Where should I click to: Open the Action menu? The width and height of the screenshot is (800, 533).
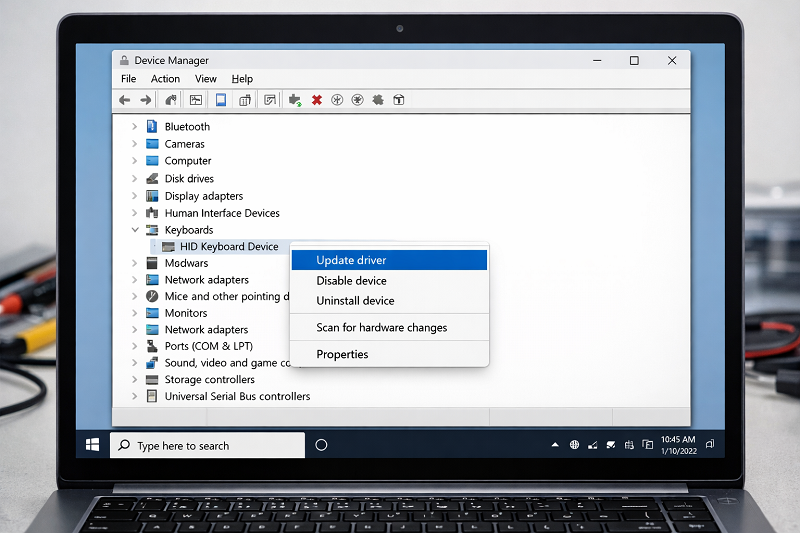point(165,79)
